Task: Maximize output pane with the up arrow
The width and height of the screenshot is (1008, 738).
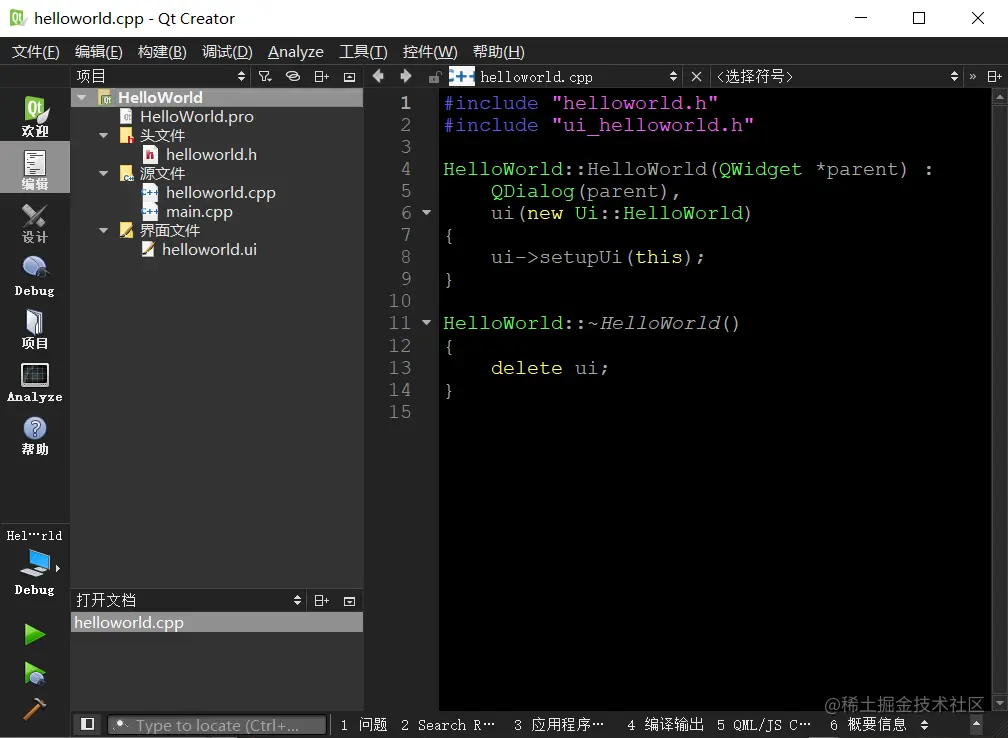Action: (x=976, y=724)
